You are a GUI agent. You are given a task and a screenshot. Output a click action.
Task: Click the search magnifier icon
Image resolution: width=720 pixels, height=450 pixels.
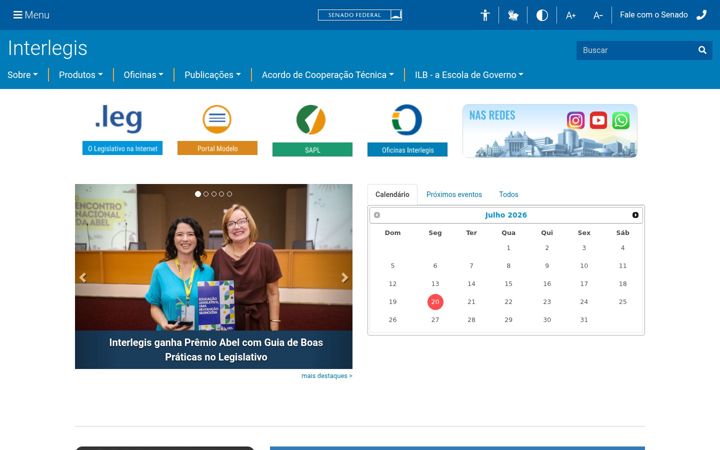coord(702,50)
